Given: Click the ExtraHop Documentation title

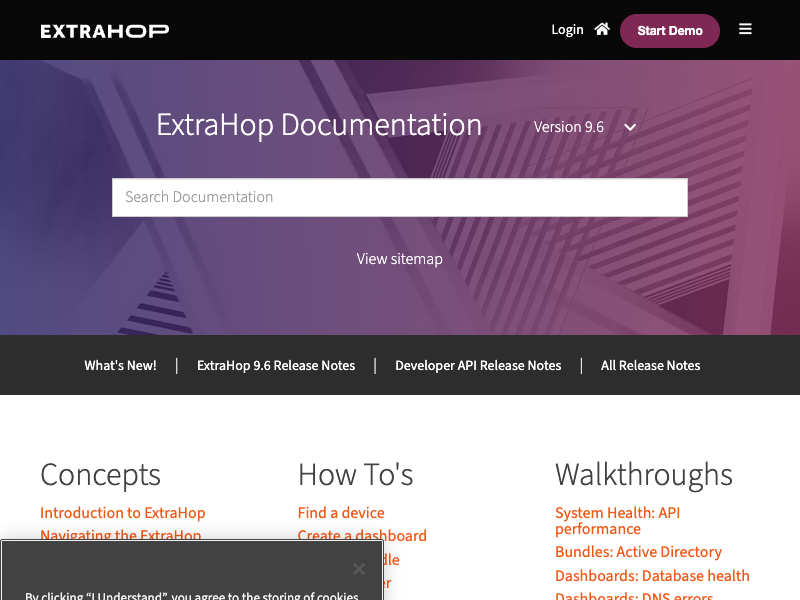Looking at the screenshot, I should click(319, 125).
